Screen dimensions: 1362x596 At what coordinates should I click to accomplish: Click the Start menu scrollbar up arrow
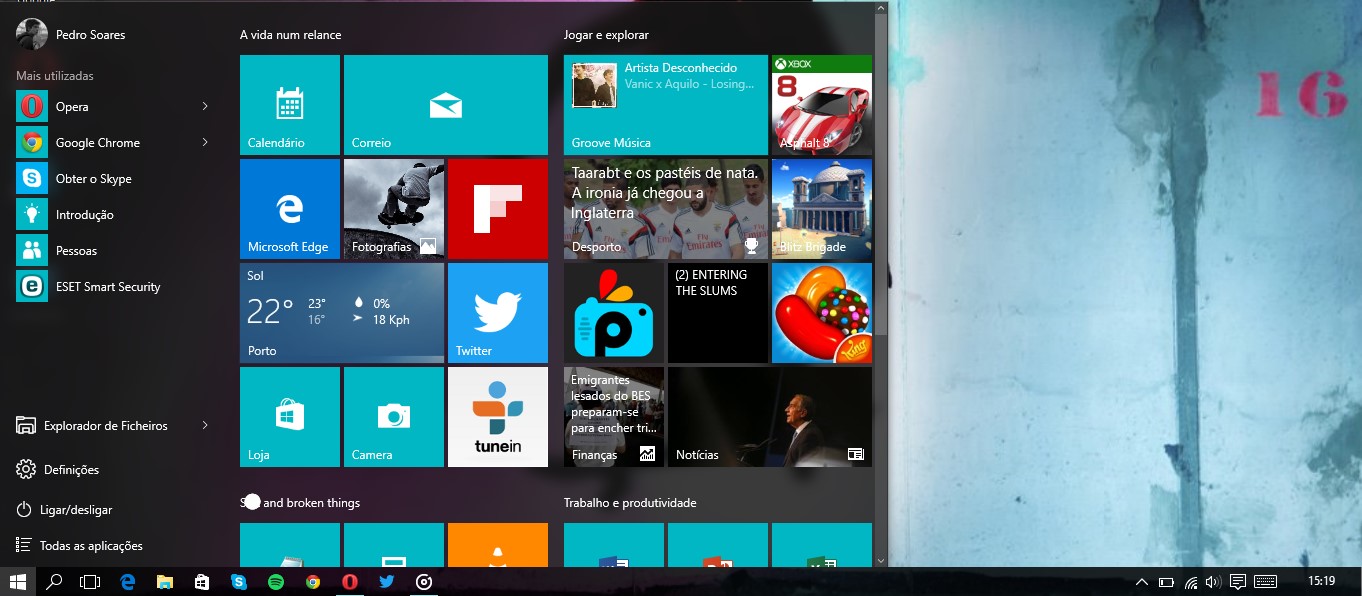tap(881, 8)
